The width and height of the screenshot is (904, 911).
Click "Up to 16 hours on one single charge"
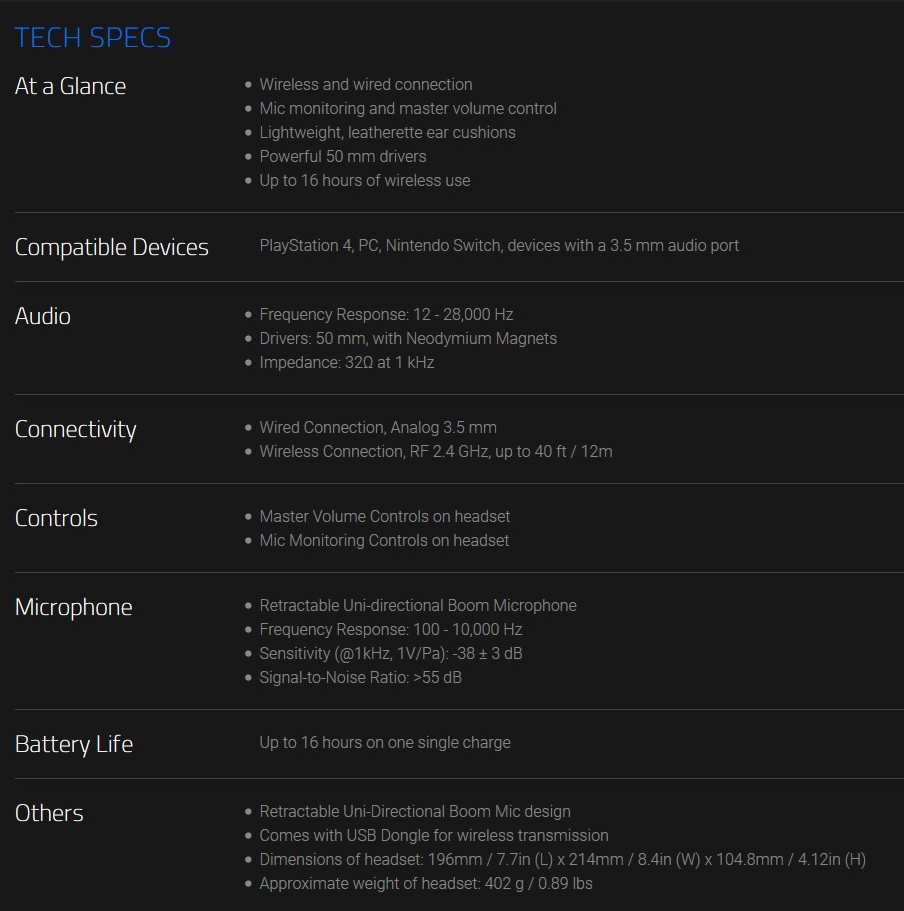point(384,743)
